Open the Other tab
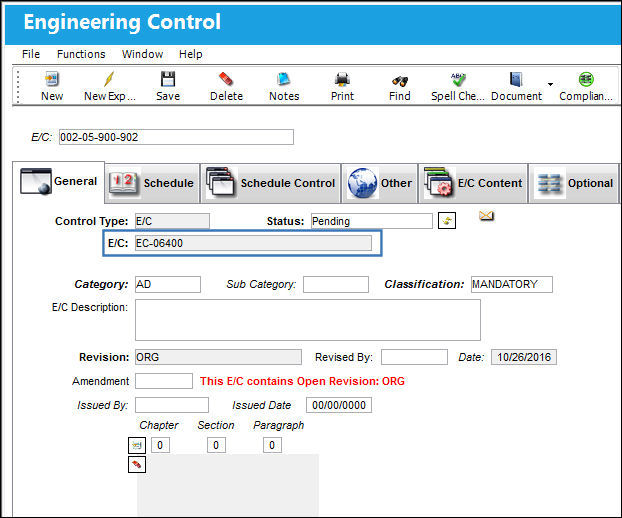 pos(380,183)
